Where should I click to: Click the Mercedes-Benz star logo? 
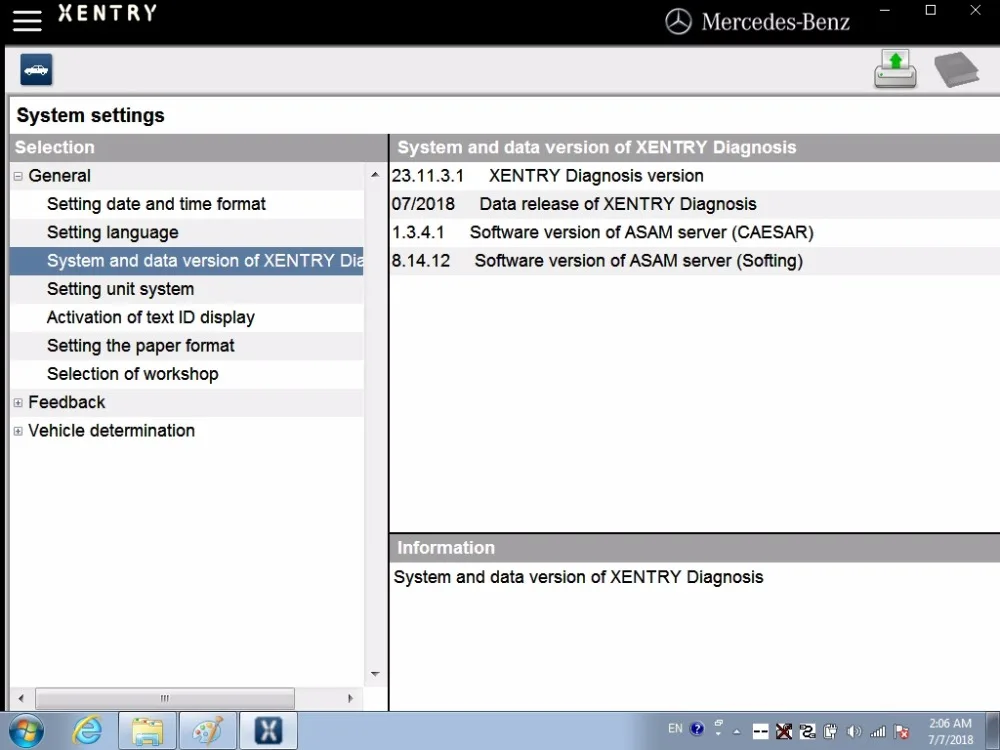[678, 22]
